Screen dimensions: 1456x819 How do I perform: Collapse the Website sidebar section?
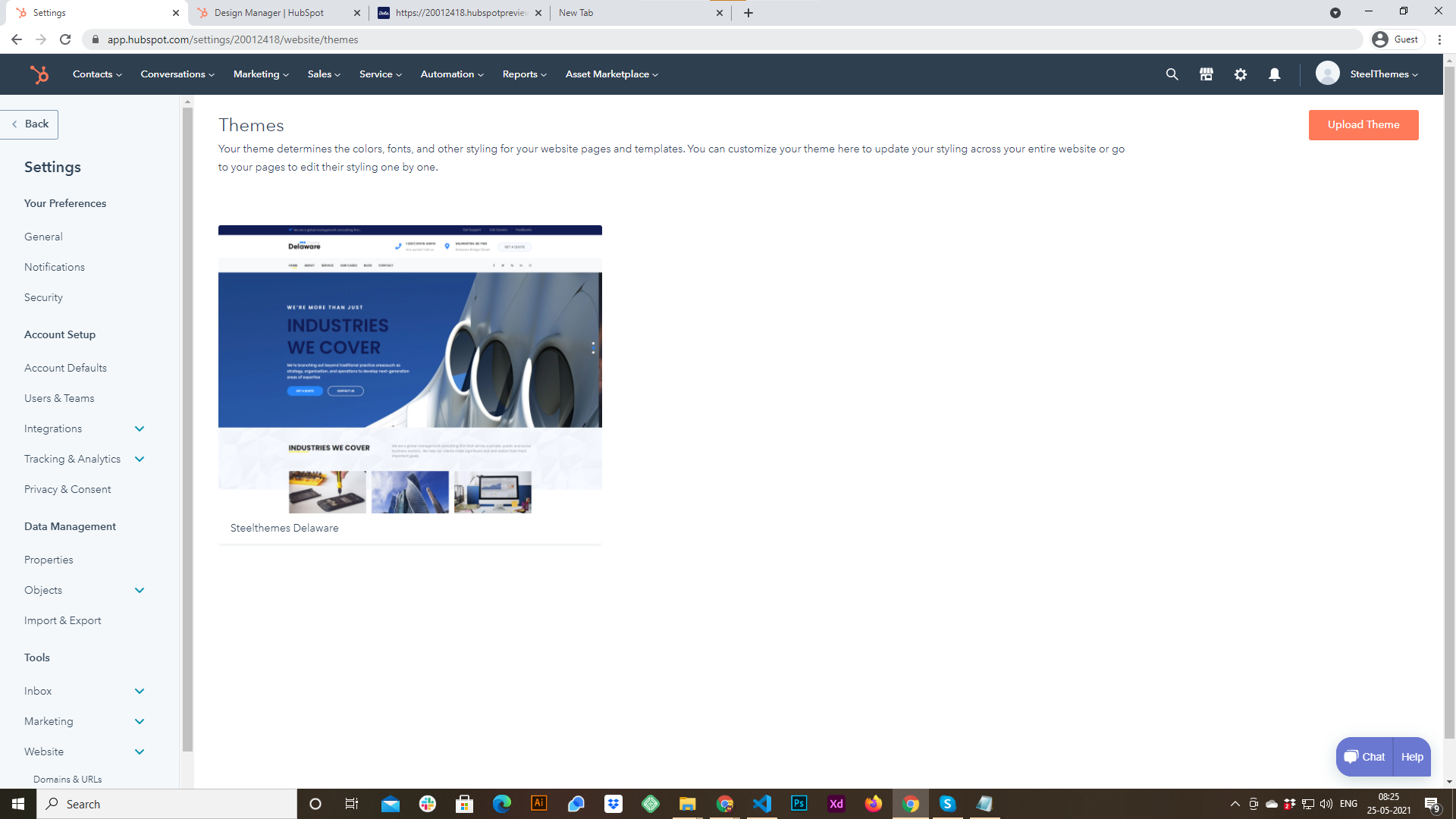click(140, 752)
